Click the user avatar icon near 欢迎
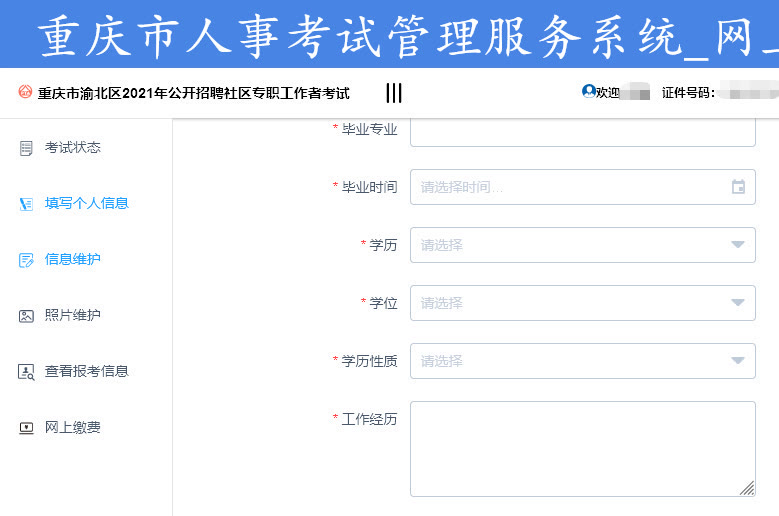Screen dimensions: 779x516 click(x=589, y=91)
